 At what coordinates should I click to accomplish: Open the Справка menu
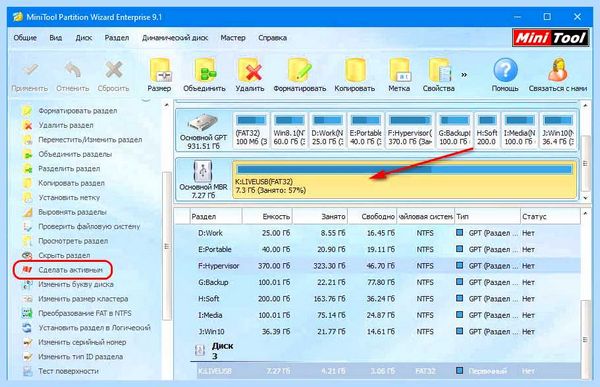pos(272,38)
